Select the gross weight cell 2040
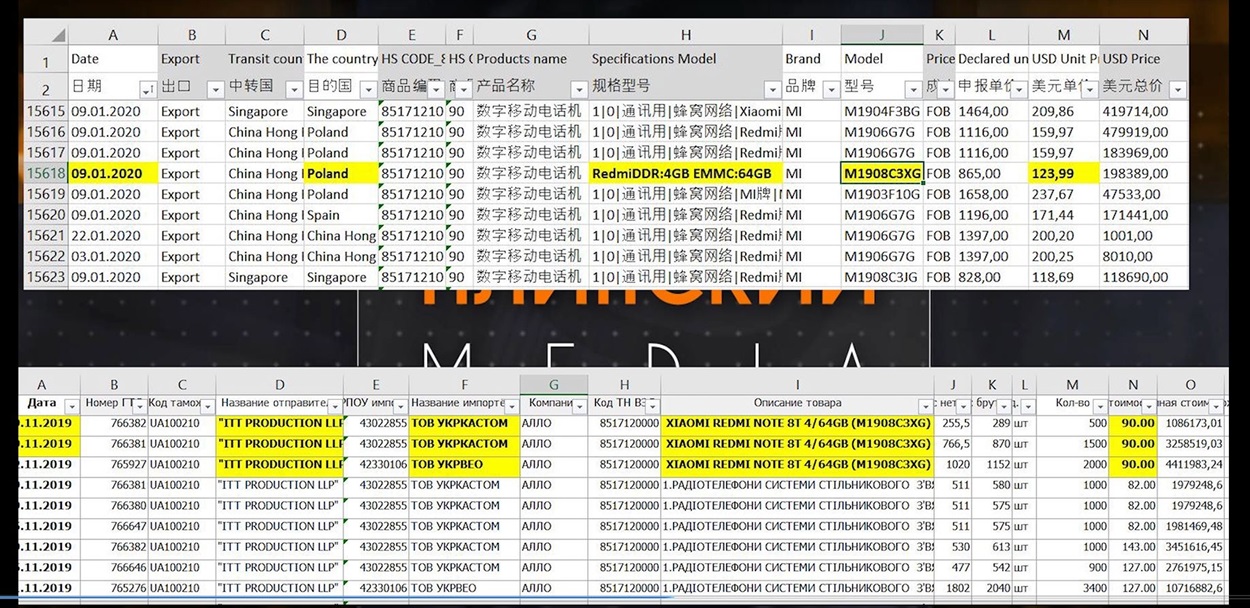Screen dimensions: 1250x608 990,588
